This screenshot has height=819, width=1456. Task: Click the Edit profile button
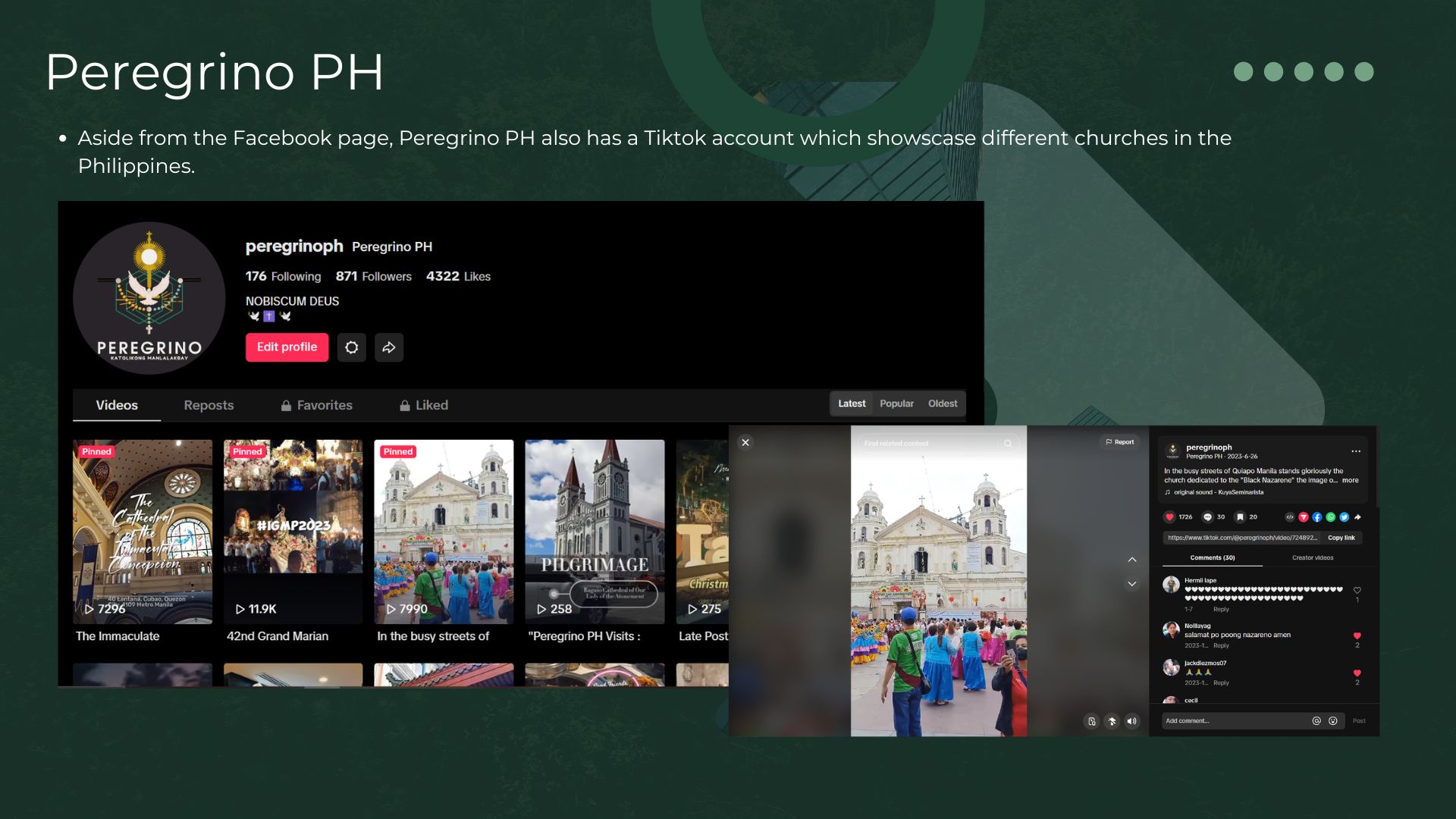[287, 347]
